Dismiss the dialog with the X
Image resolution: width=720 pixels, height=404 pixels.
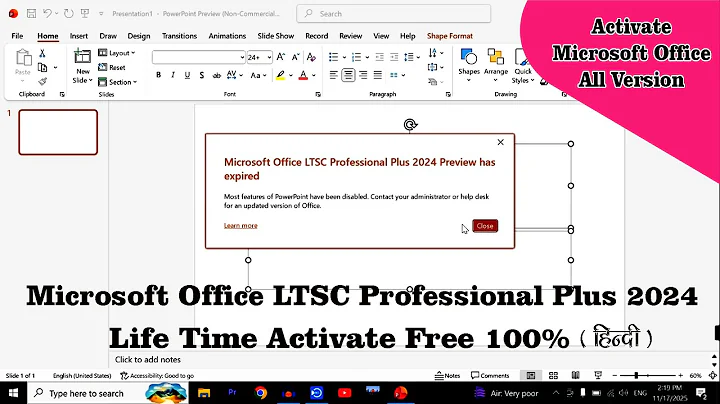click(501, 142)
